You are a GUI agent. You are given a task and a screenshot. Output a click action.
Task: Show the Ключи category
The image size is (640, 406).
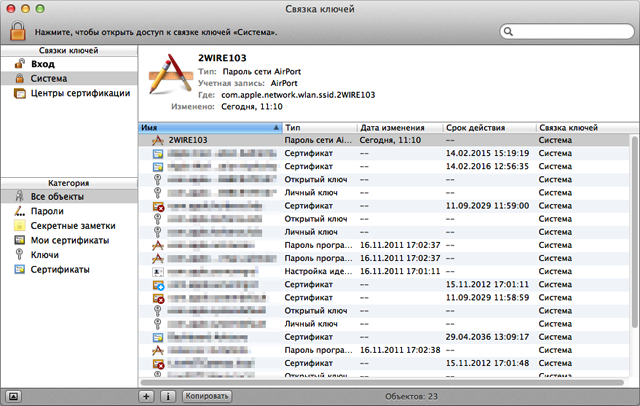(x=45, y=255)
